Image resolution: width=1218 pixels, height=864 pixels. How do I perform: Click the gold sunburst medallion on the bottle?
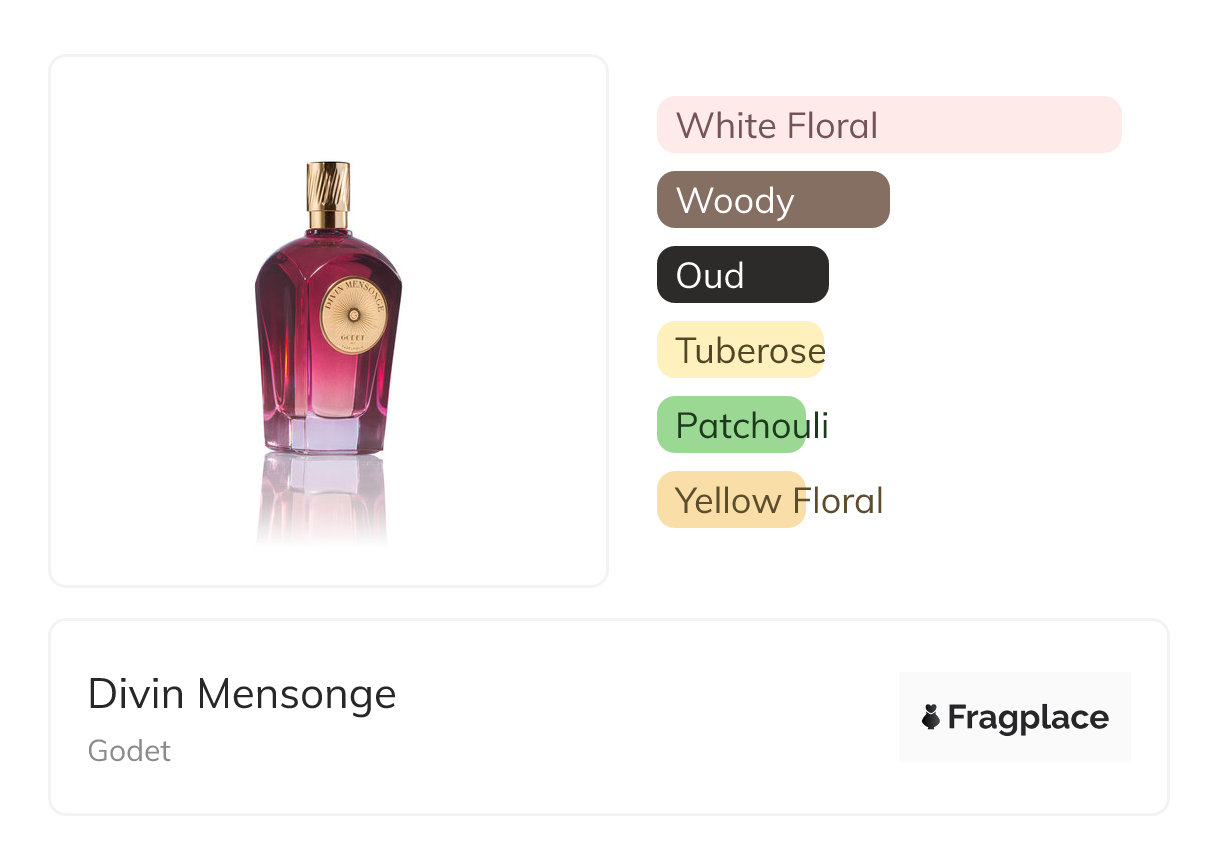(353, 315)
